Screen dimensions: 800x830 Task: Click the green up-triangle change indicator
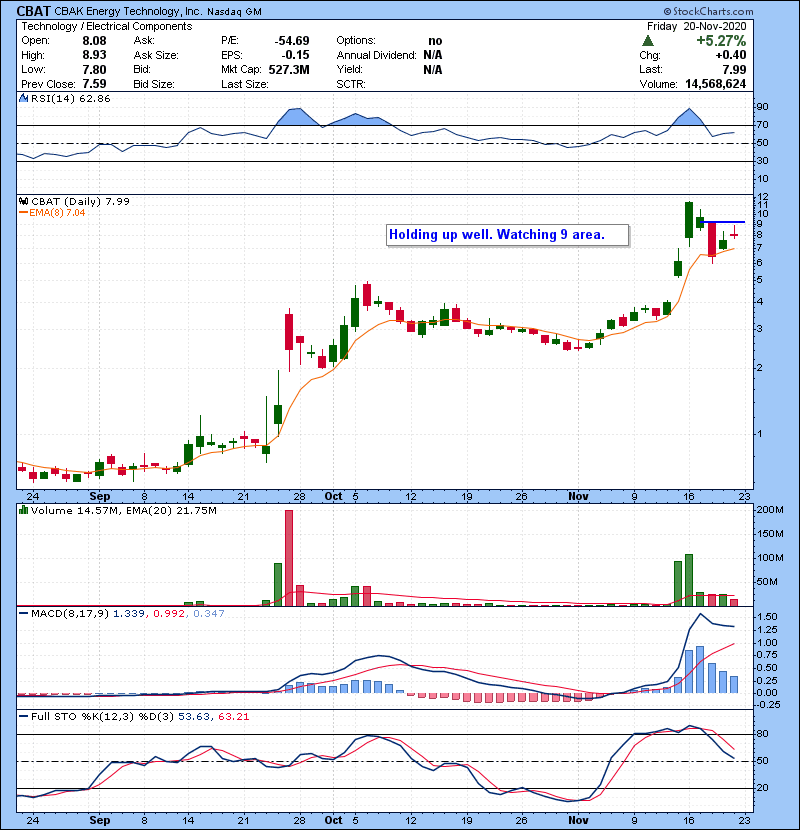tap(648, 41)
